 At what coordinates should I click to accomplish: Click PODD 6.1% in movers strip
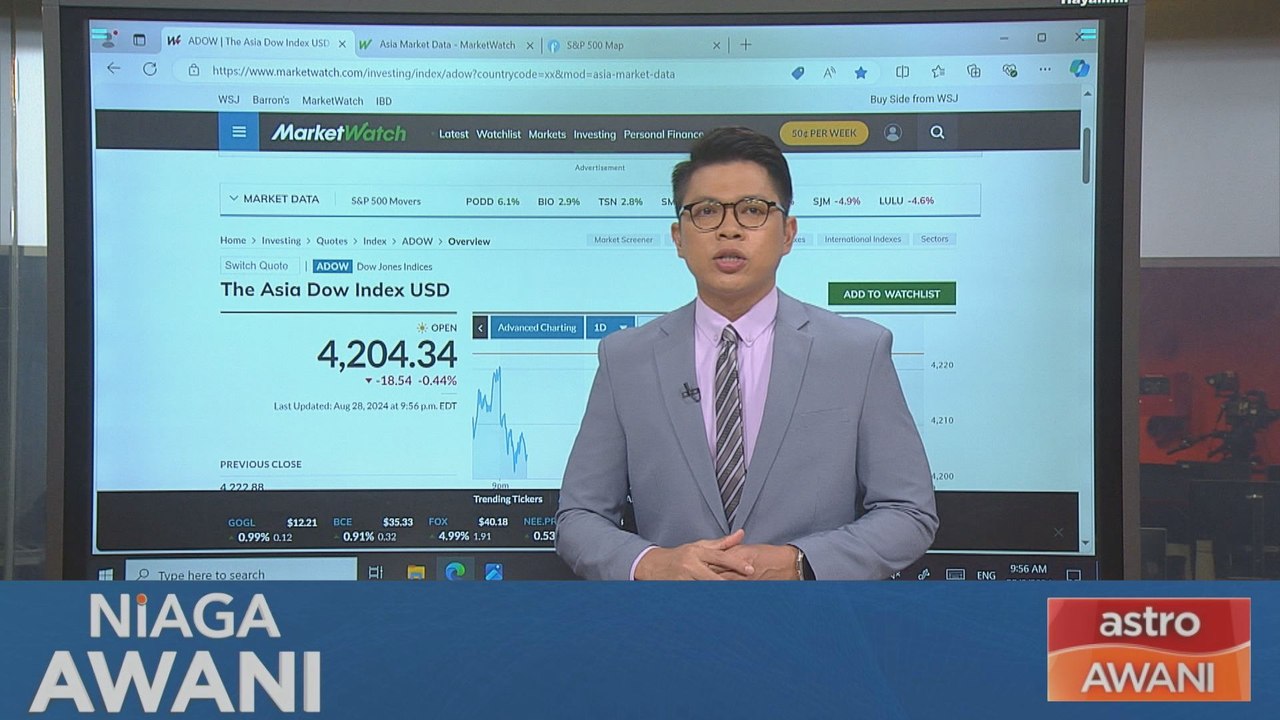point(493,201)
